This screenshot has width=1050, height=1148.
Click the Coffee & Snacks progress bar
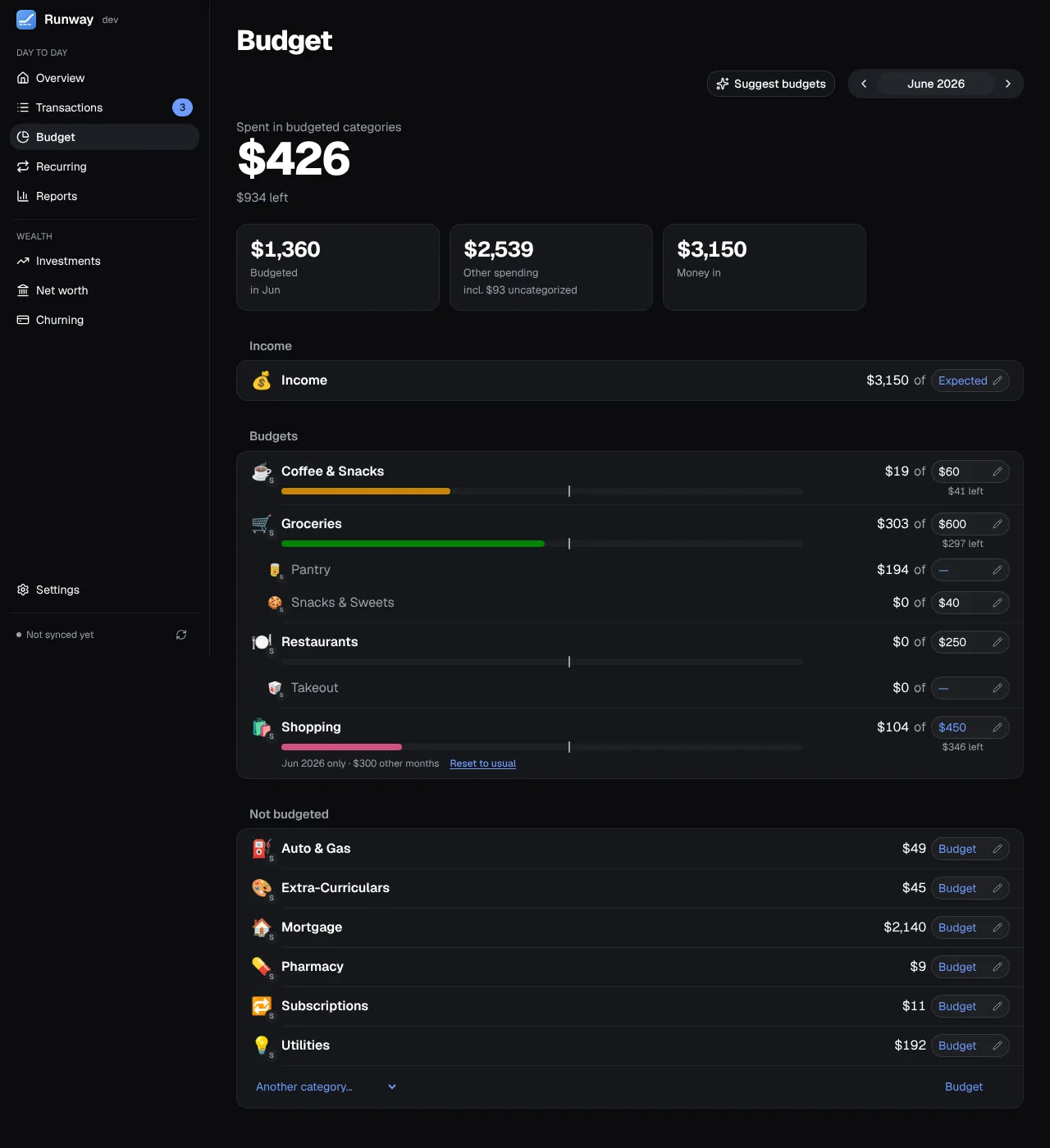coord(542,491)
